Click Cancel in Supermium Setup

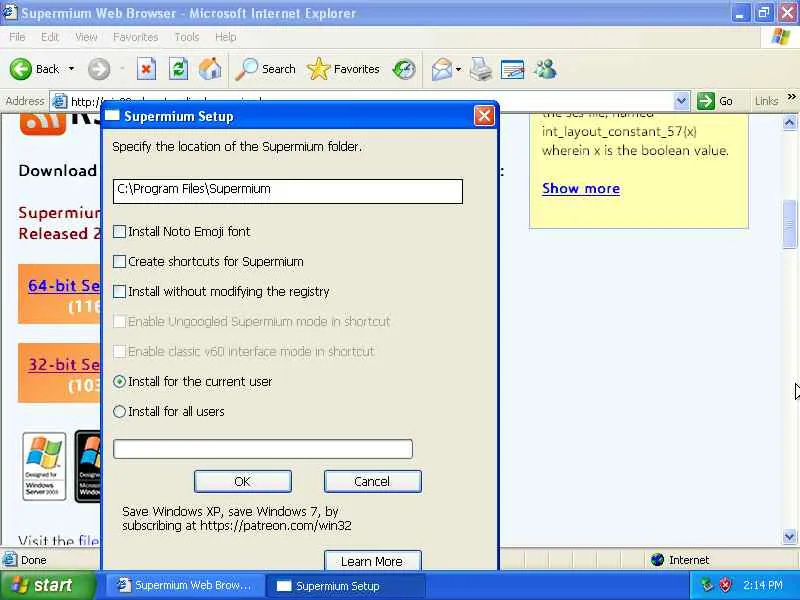click(372, 481)
